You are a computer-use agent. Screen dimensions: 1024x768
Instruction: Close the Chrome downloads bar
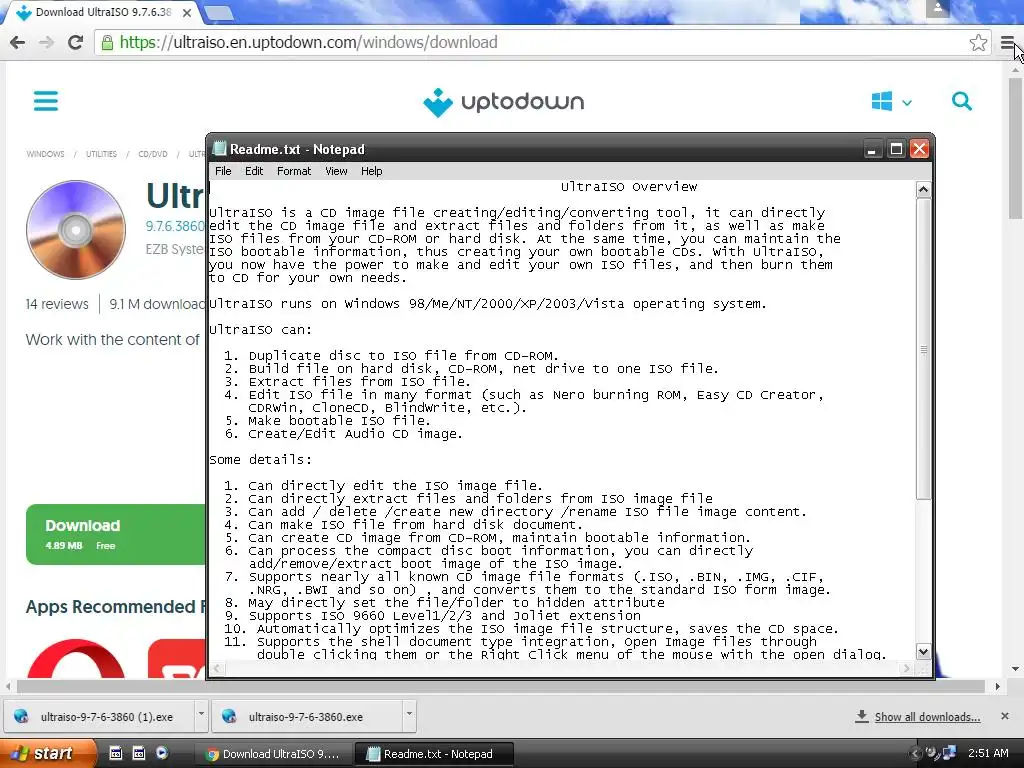pos(1004,716)
